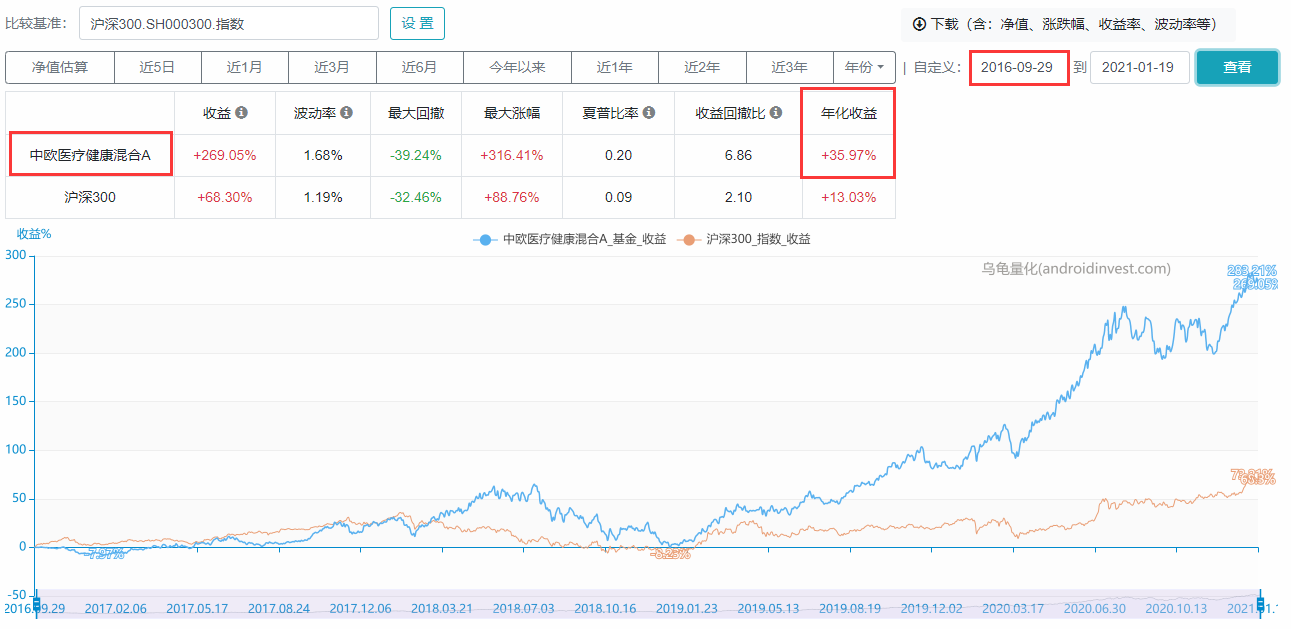
Task: Click the 0.09 Sharpe ratio cell
Action: click(x=619, y=197)
